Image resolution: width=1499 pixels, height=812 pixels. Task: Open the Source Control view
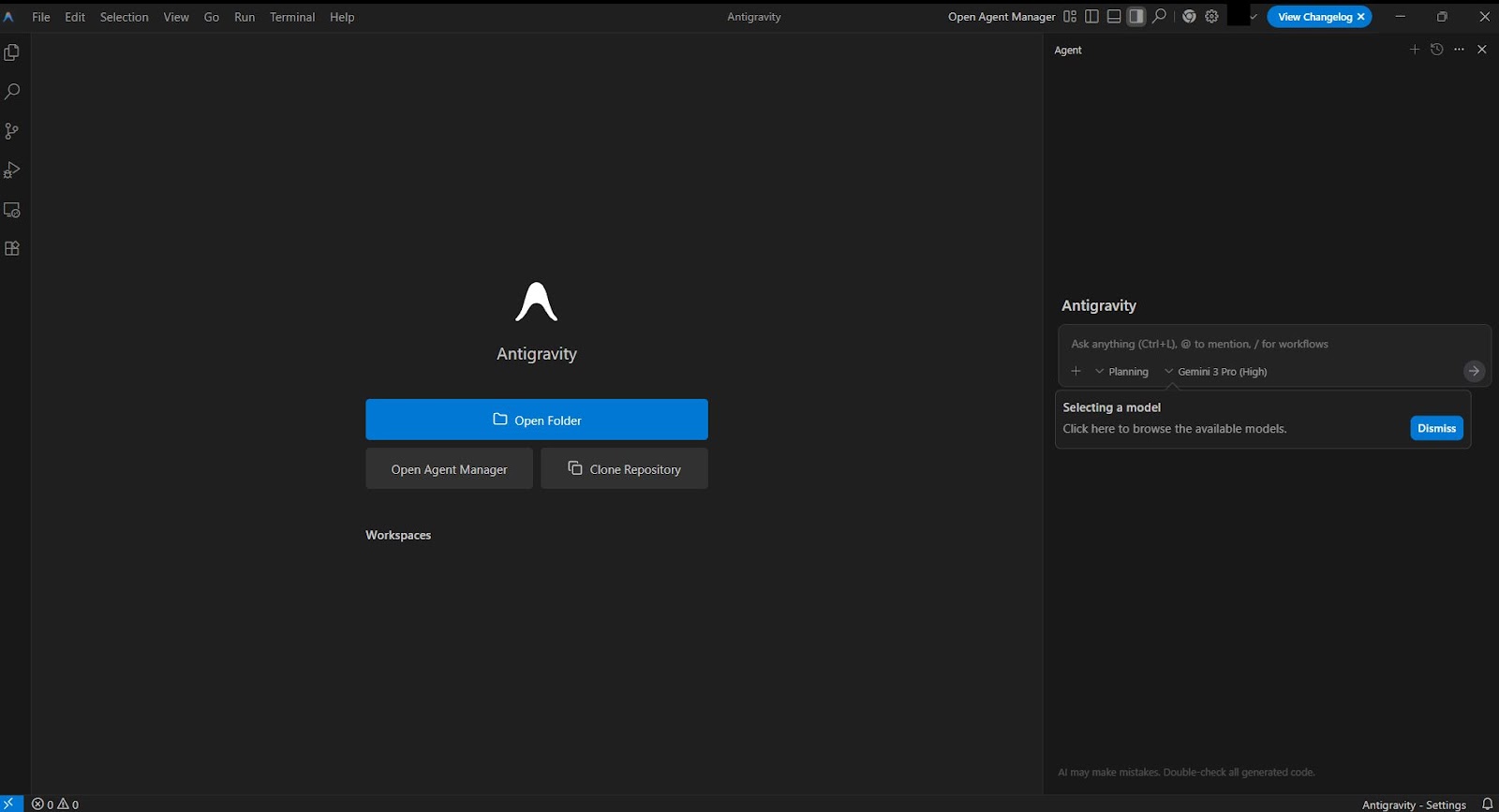(x=12, y=131)
